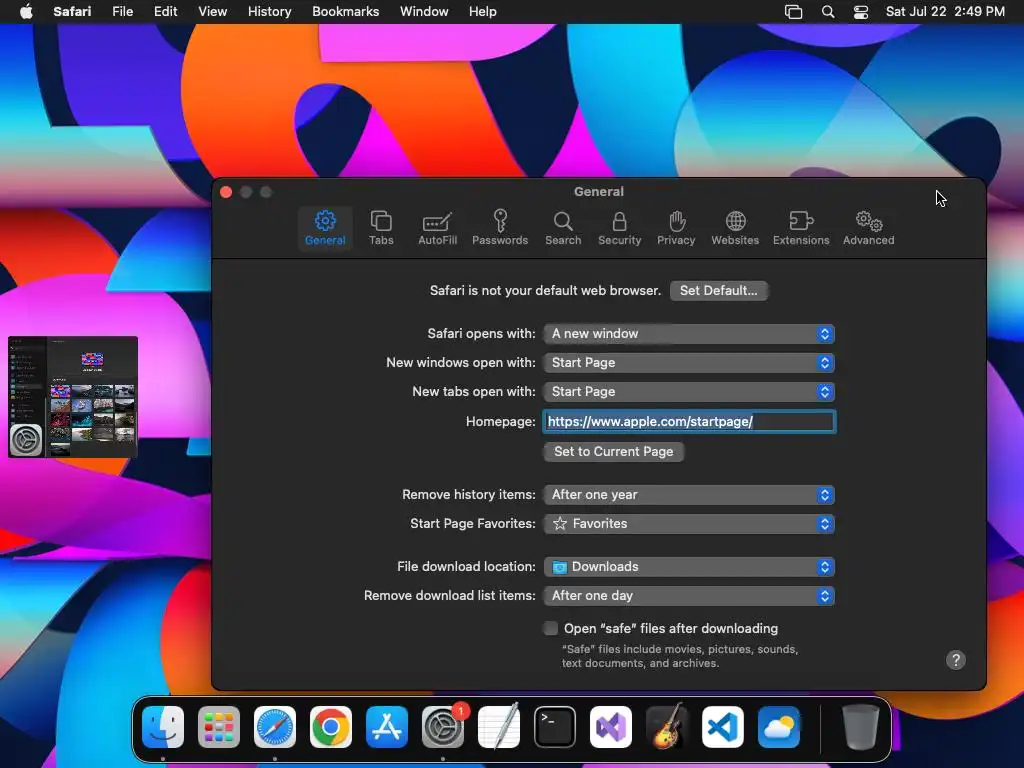This screenshot has width=1024, height=768.
Task: Click the Safari compass icon in Dock
Action: pyautogui.click(x=275, y=727)
